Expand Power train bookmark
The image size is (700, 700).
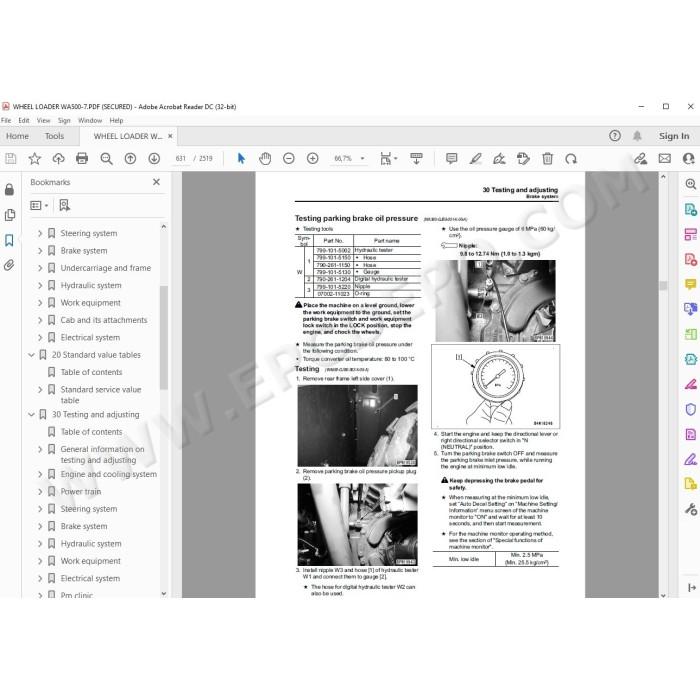(x=40, y=492)
